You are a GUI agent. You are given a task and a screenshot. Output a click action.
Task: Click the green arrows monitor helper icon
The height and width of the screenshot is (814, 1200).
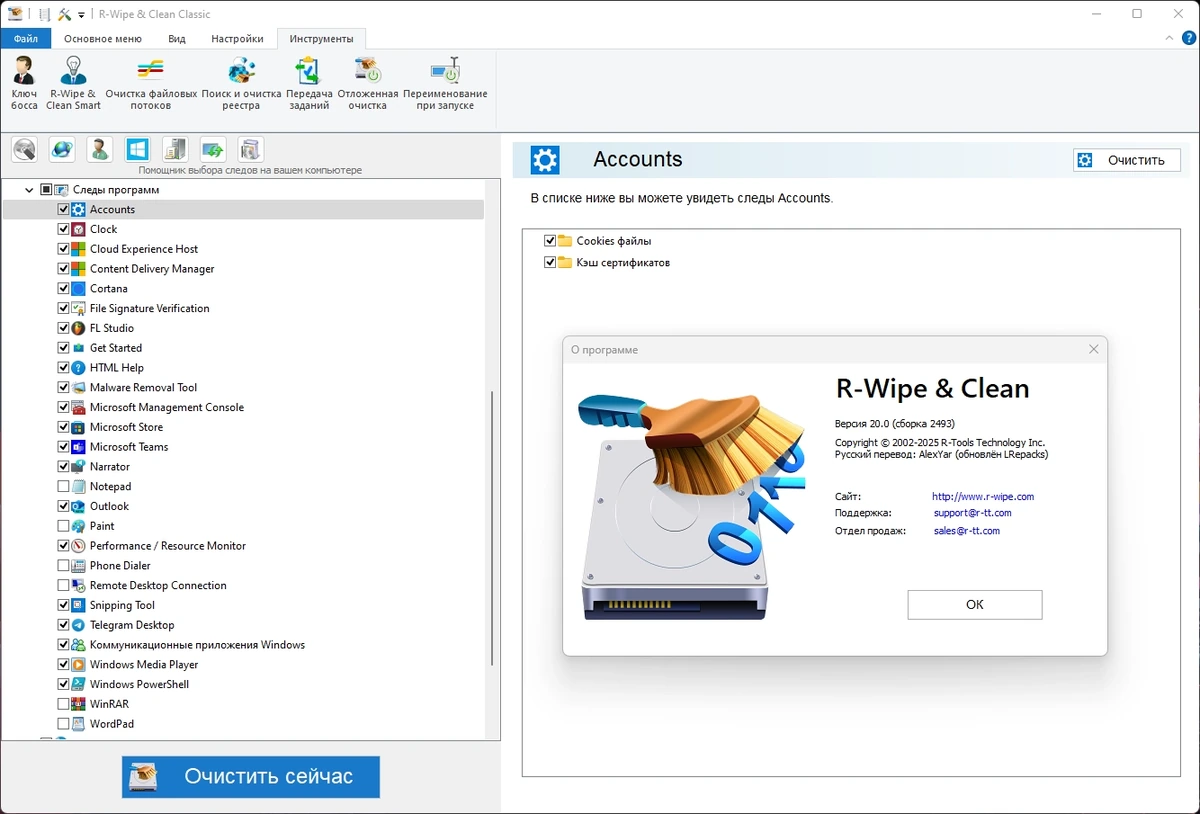(x=213, y=150)
